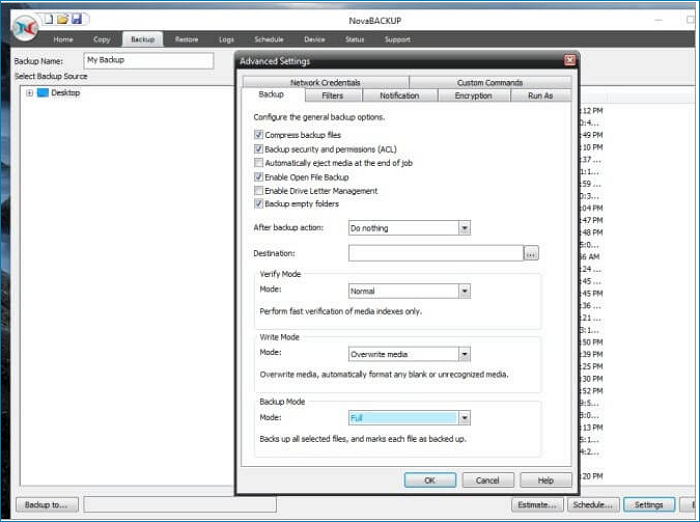This screenshot has height=522, width=700.
Task: Toggle Backup empty folders checkbox
Action: 259,204
